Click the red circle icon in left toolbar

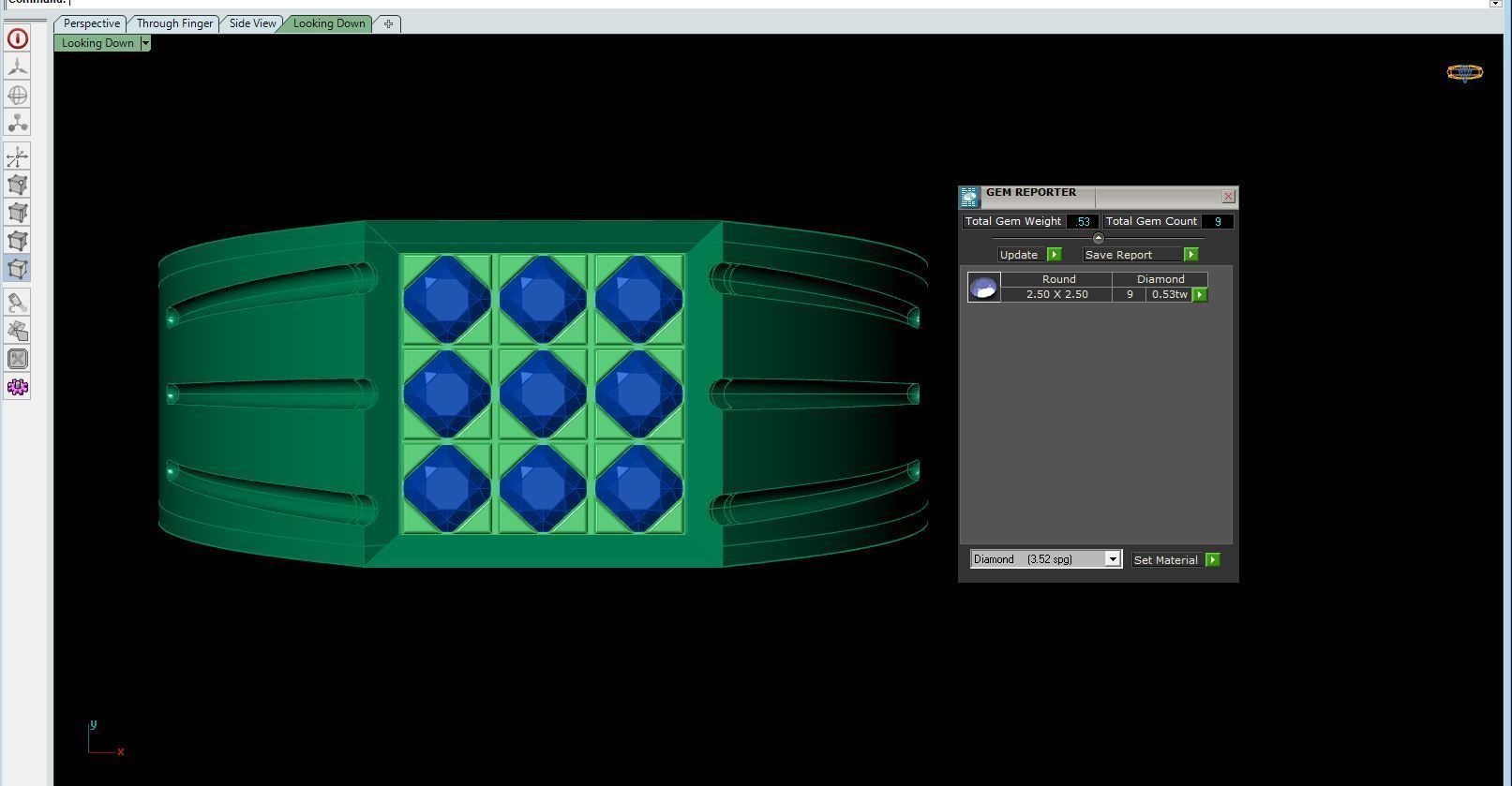coord(17,38)
